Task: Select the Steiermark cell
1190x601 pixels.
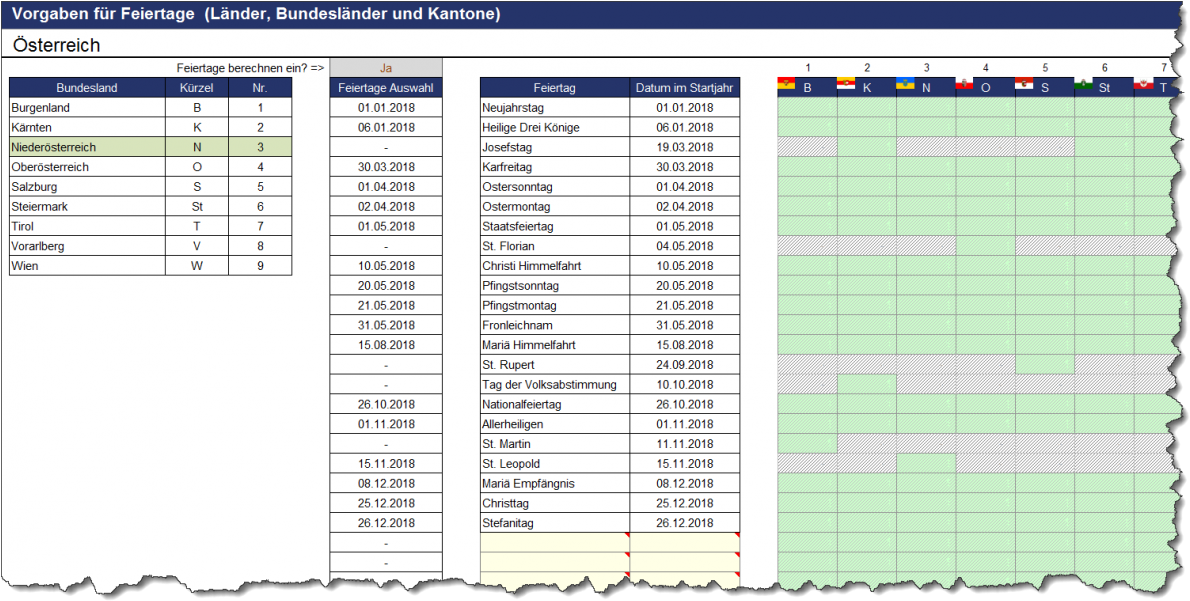Action: coord(87,206)
